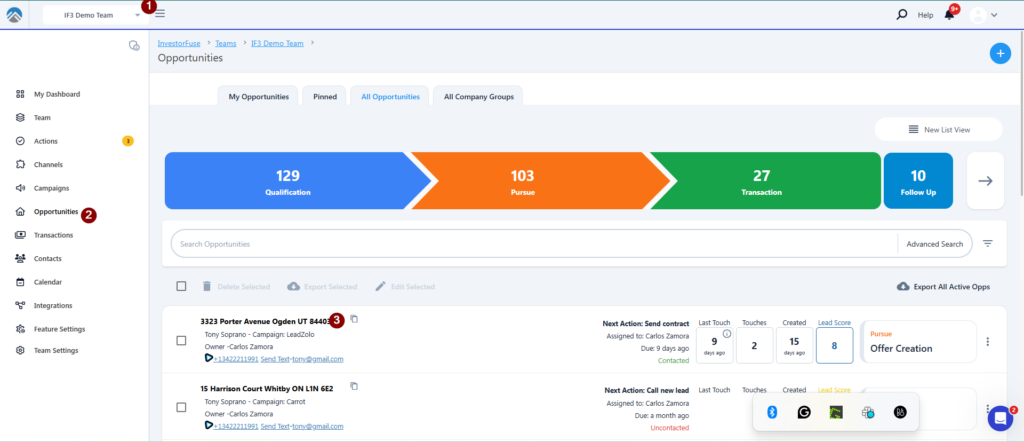Click the InvestorFuse mountain logo
The width and height of the screenshot is (1024, 442).
(14, 14)
